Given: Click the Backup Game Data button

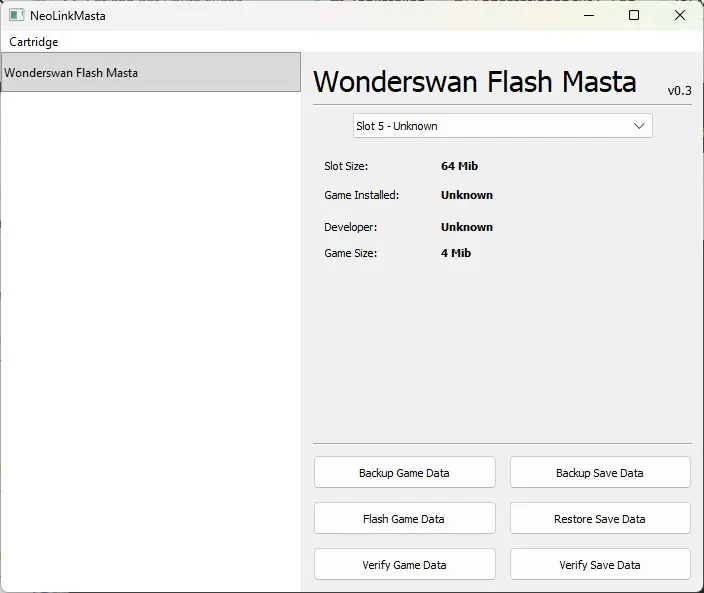Looking at the screenshot, I should 405,472.
